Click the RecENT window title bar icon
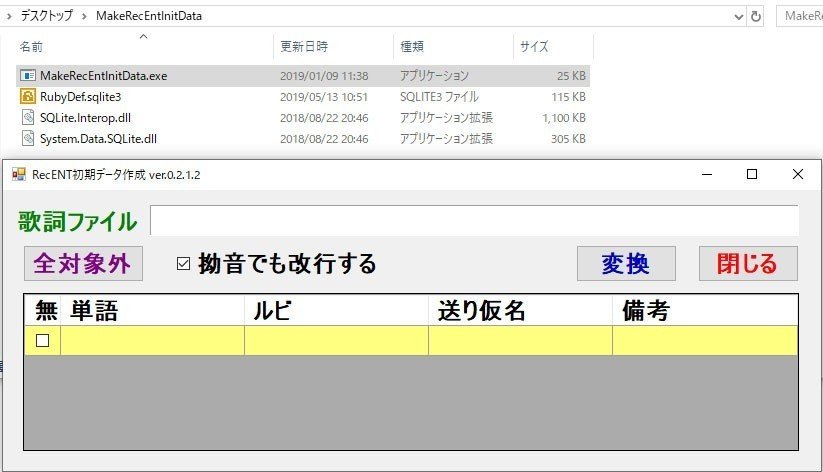 (19, 174)
